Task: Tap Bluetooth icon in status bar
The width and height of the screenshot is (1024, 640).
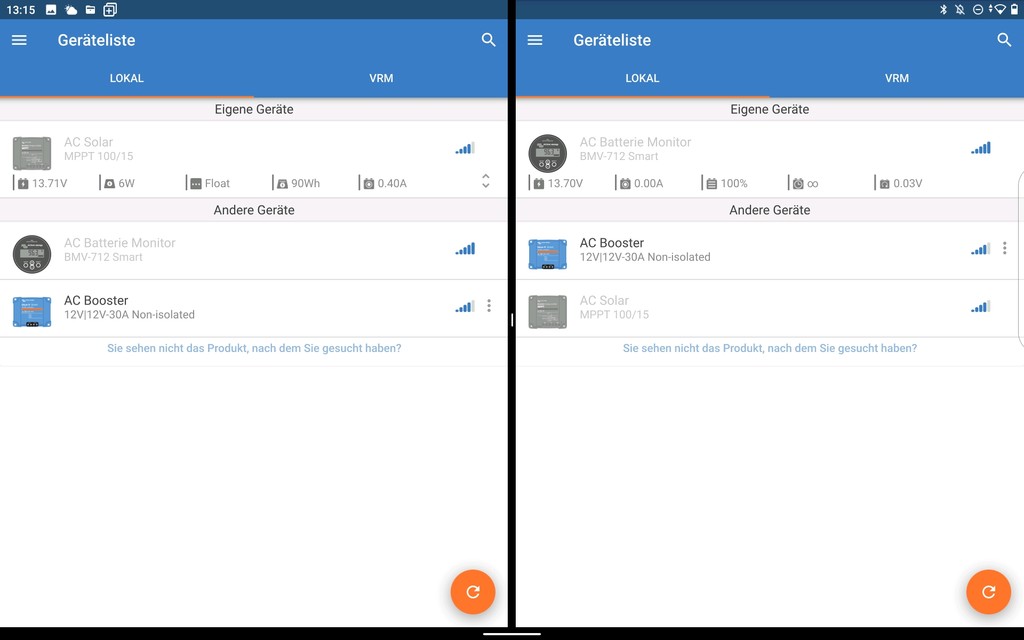Action: point(943,9)
